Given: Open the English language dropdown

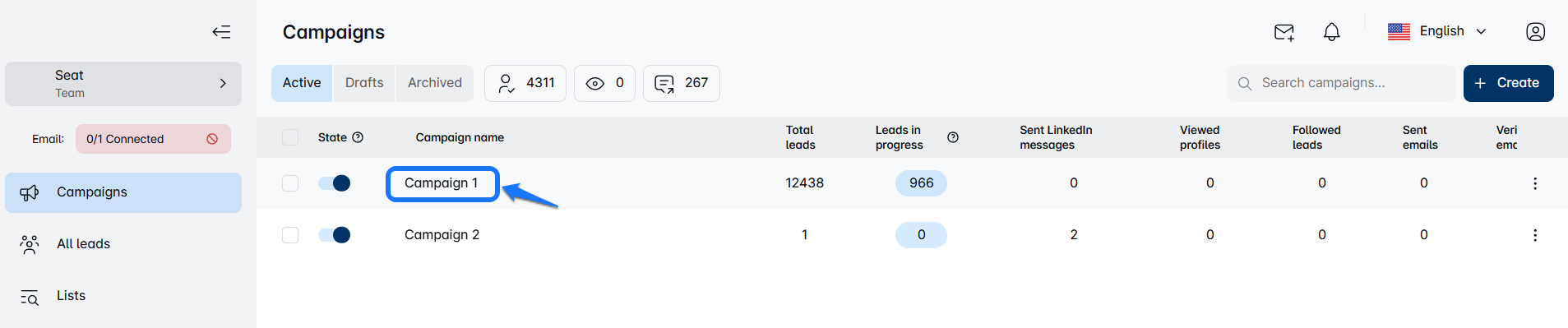Looking at the screenshot, I should pos(1437,31).
